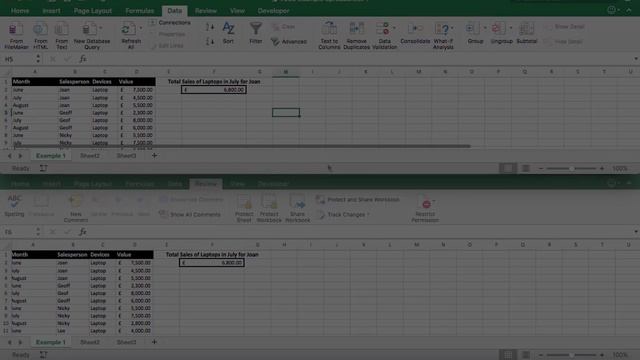Click 'Total Sales of Laptops' heading, bottom window
The height and width of the screenshot is (360, 640).
click(212, 254)
